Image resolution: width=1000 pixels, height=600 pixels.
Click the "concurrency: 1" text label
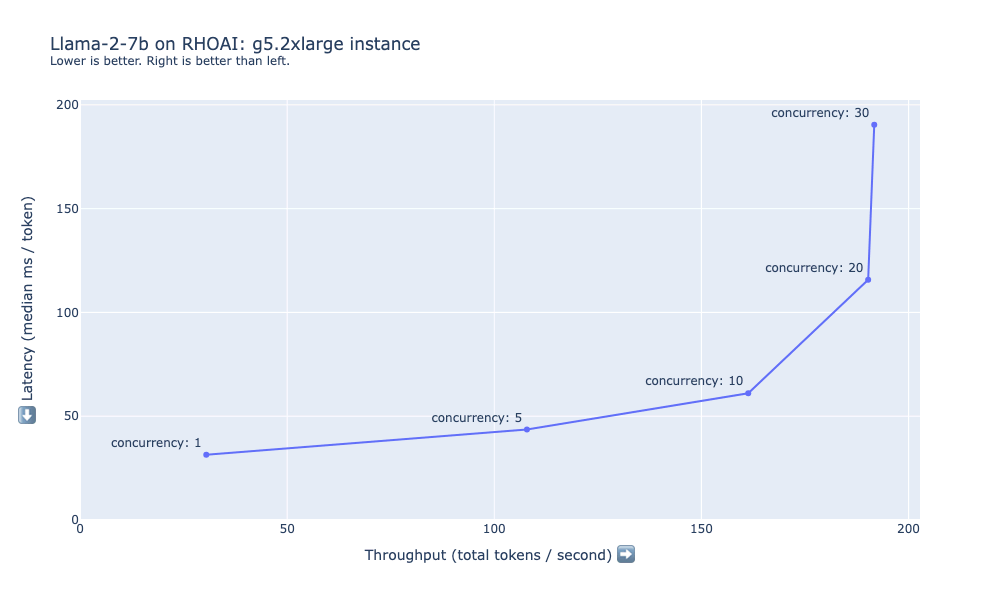click(156, 443)
